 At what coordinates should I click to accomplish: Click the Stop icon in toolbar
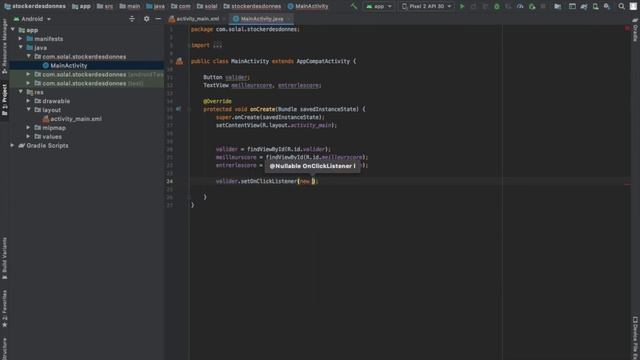pyautogui.click(x=543, y=6)
